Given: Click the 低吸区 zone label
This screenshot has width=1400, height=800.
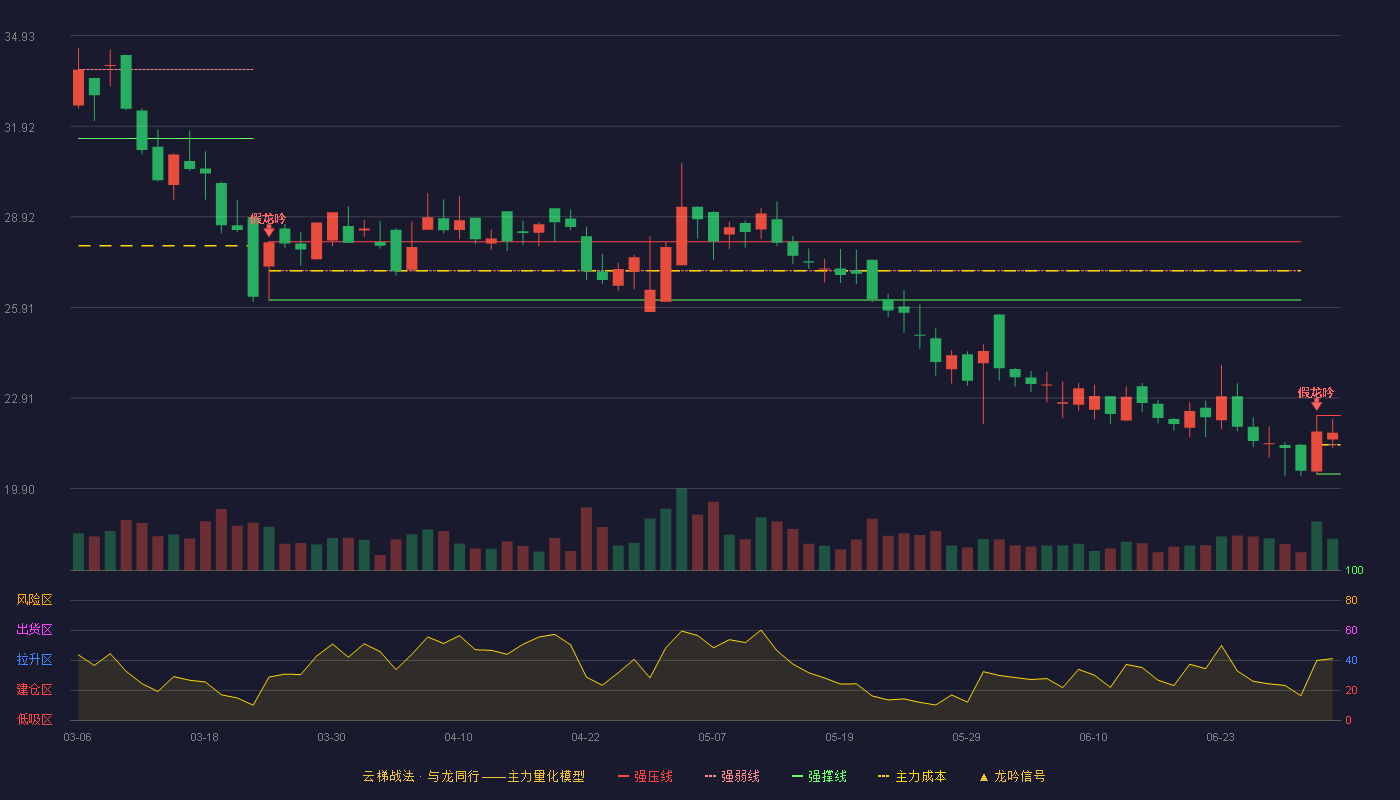Looking at the screenshot, I should click(x=34, y=719).
